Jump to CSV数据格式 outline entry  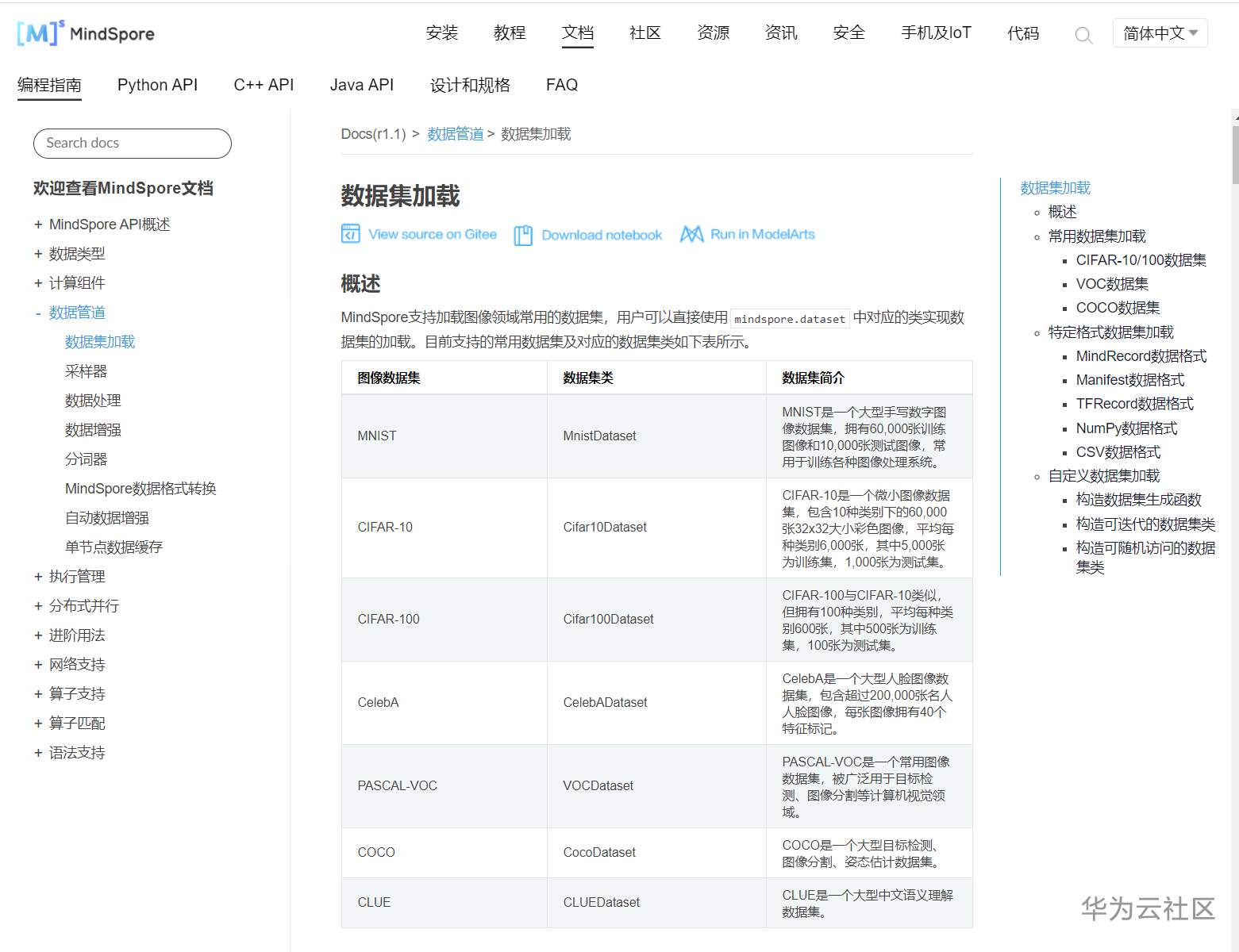pyautogui.click(x=1118, y=452)
